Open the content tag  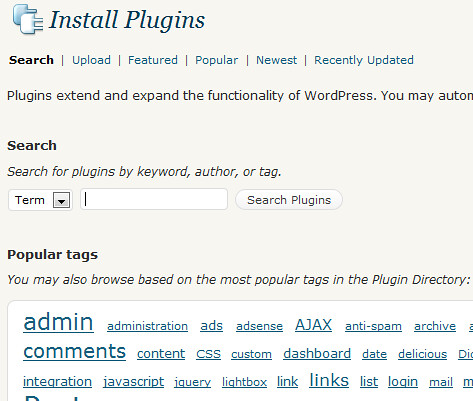click(x=161, y=354)
